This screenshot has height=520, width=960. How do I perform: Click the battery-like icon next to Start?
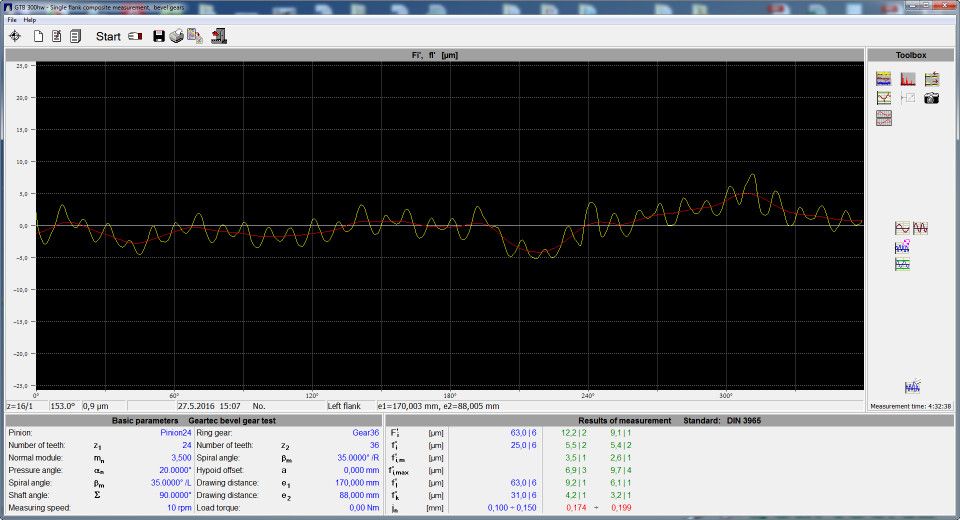point(135,36)
